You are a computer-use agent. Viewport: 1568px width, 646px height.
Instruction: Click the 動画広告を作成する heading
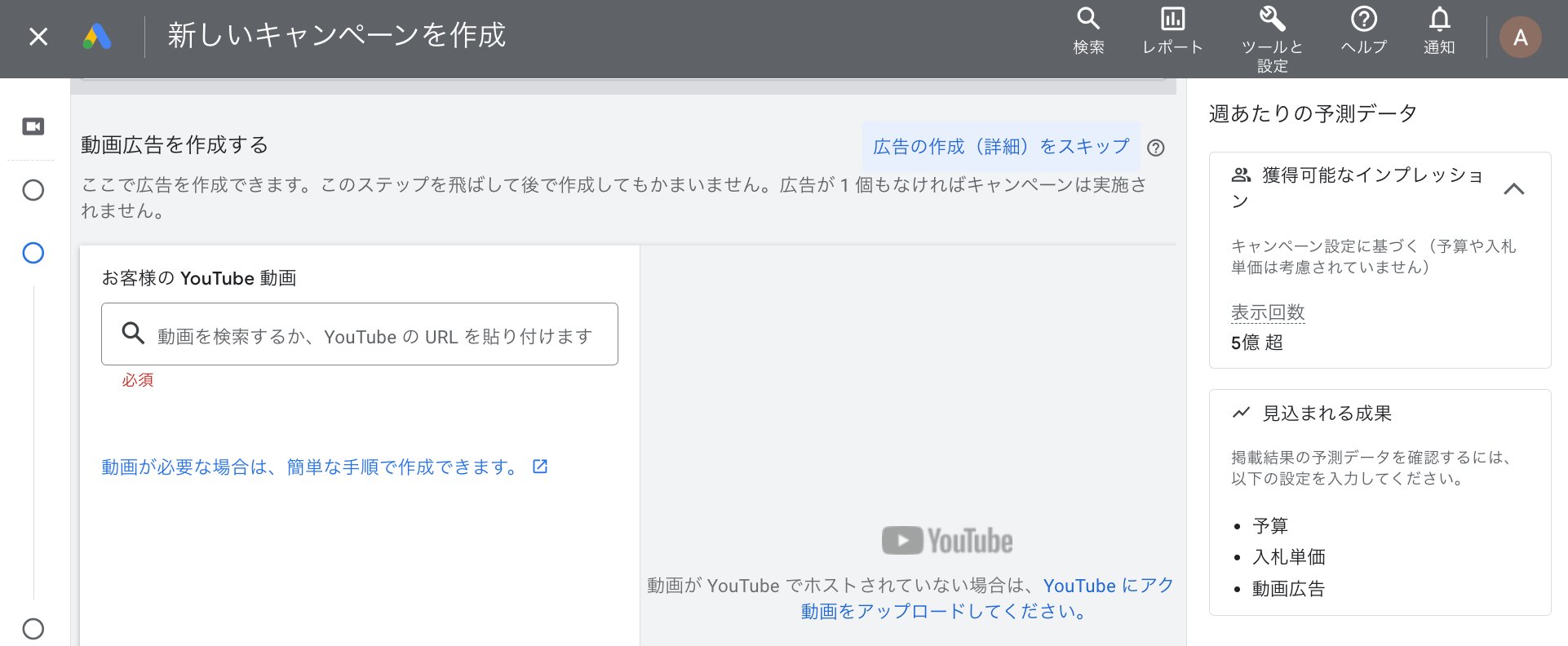175,145
